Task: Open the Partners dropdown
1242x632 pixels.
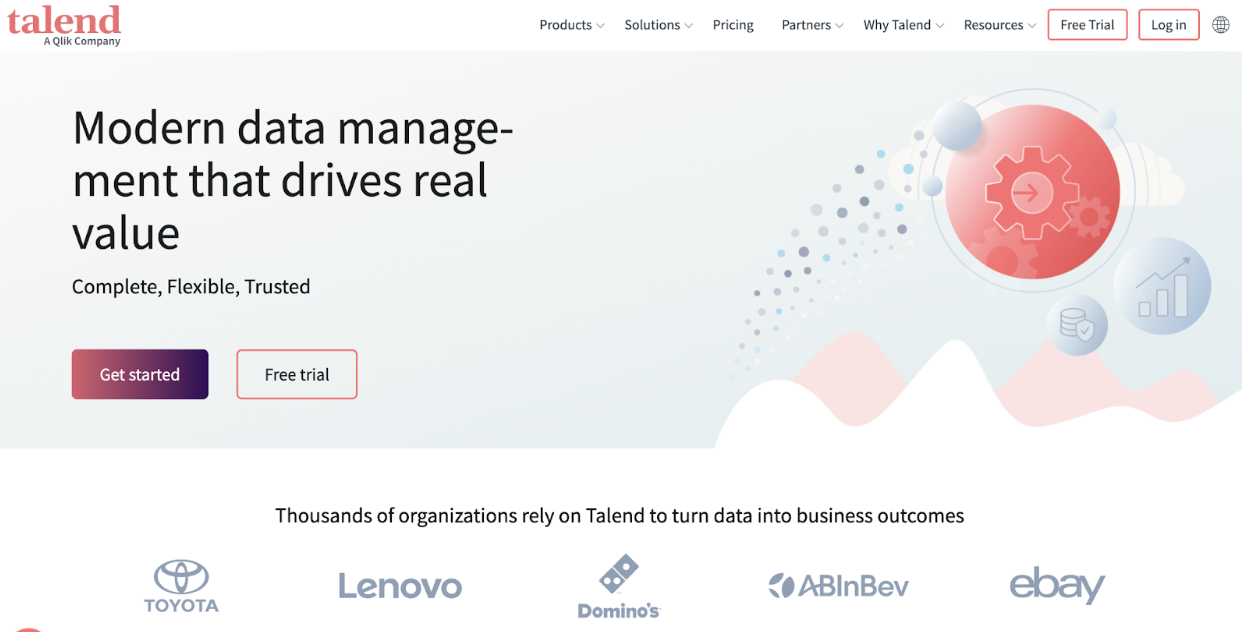Action: 812,25
